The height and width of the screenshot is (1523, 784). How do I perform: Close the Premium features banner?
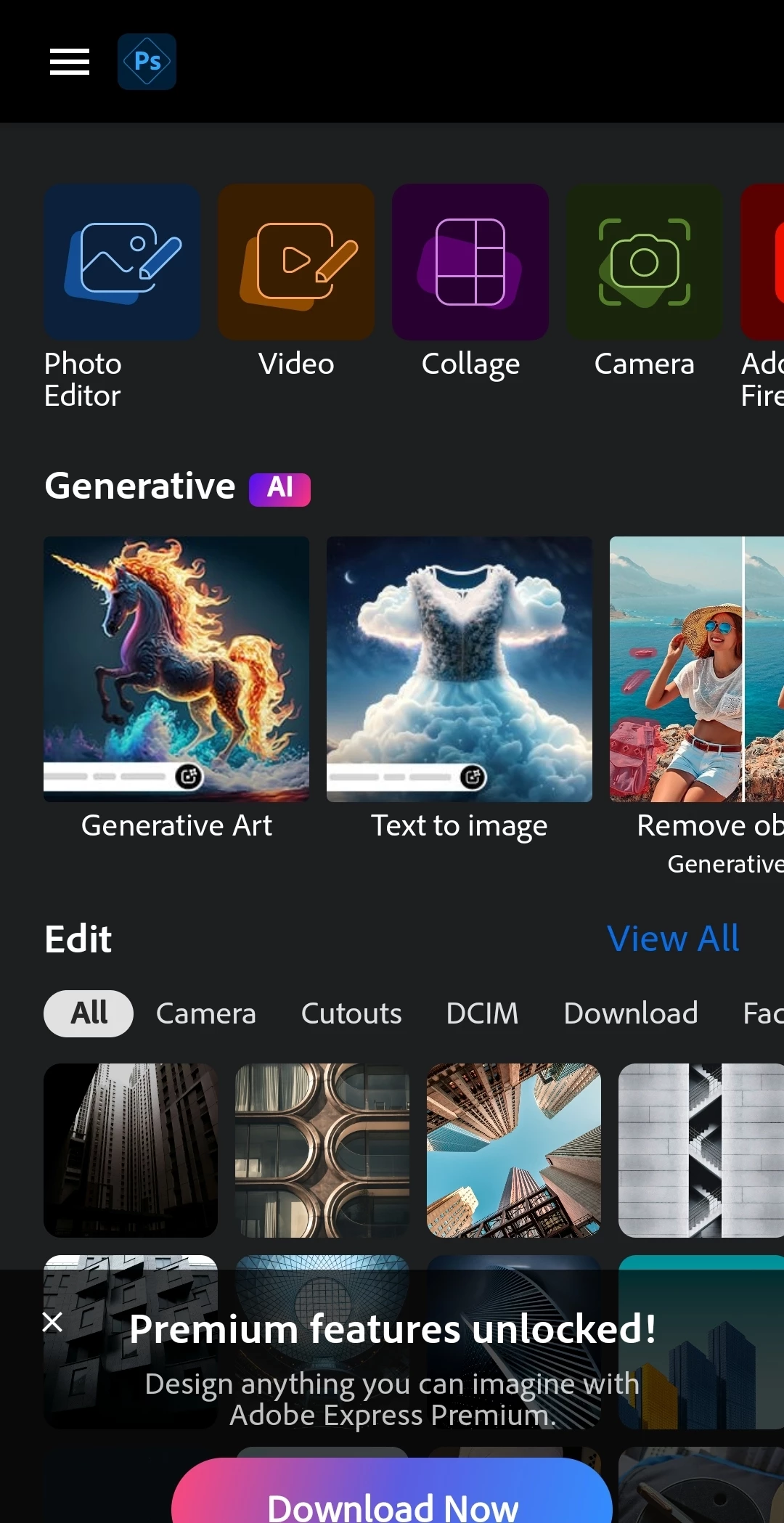tap(52, 1322)
